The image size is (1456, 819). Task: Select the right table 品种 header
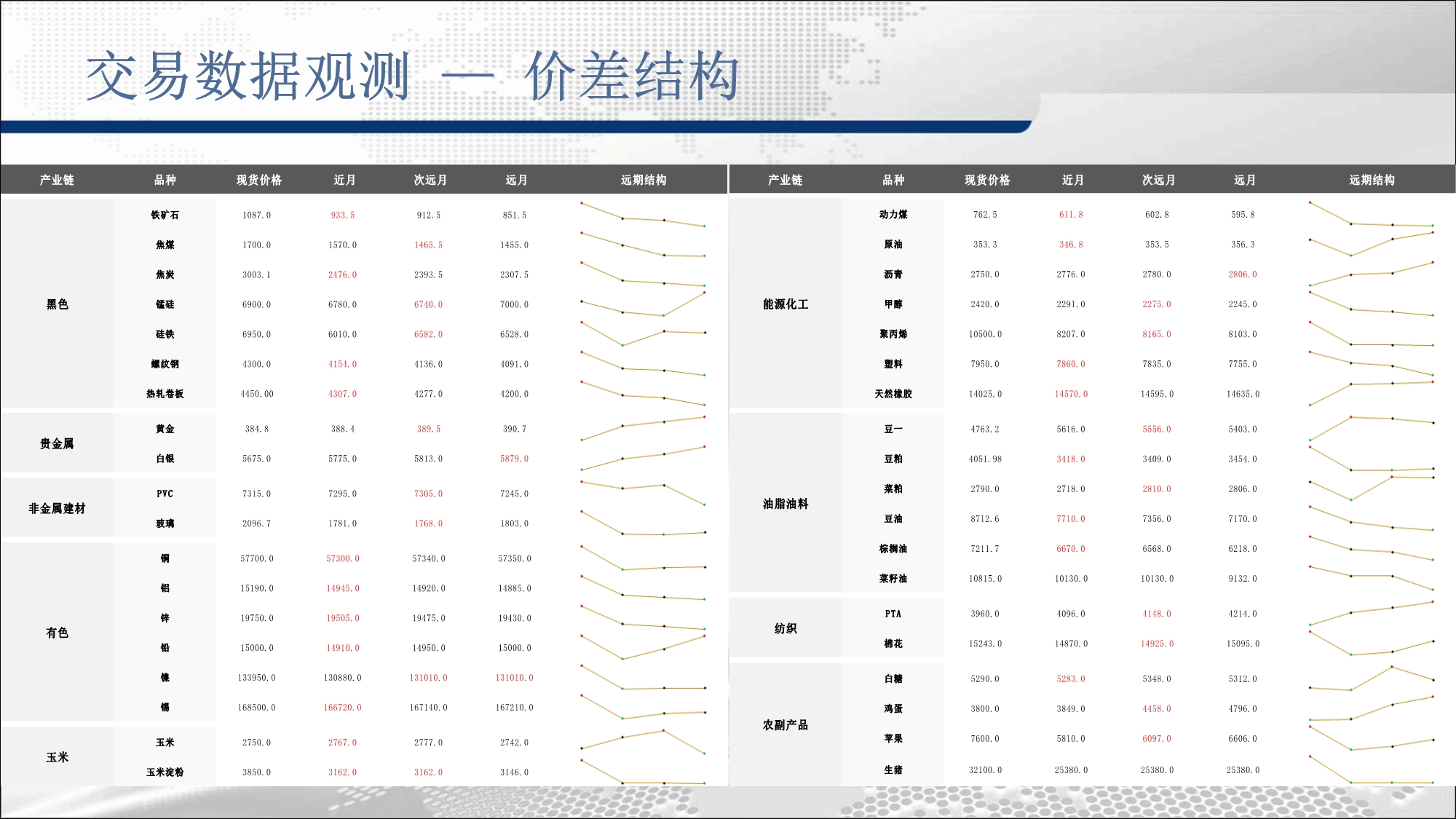coord(893,180)
